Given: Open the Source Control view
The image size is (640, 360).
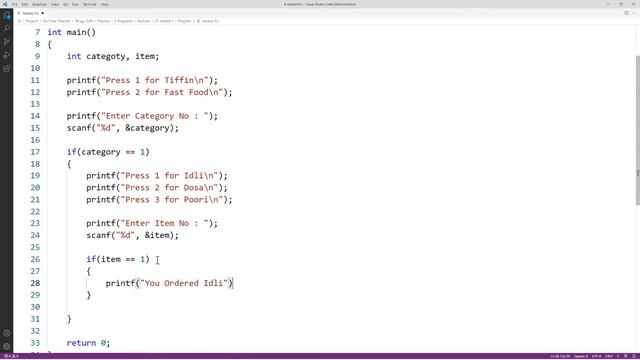Looking at the screenshot, I should click(x=7, y=42).
